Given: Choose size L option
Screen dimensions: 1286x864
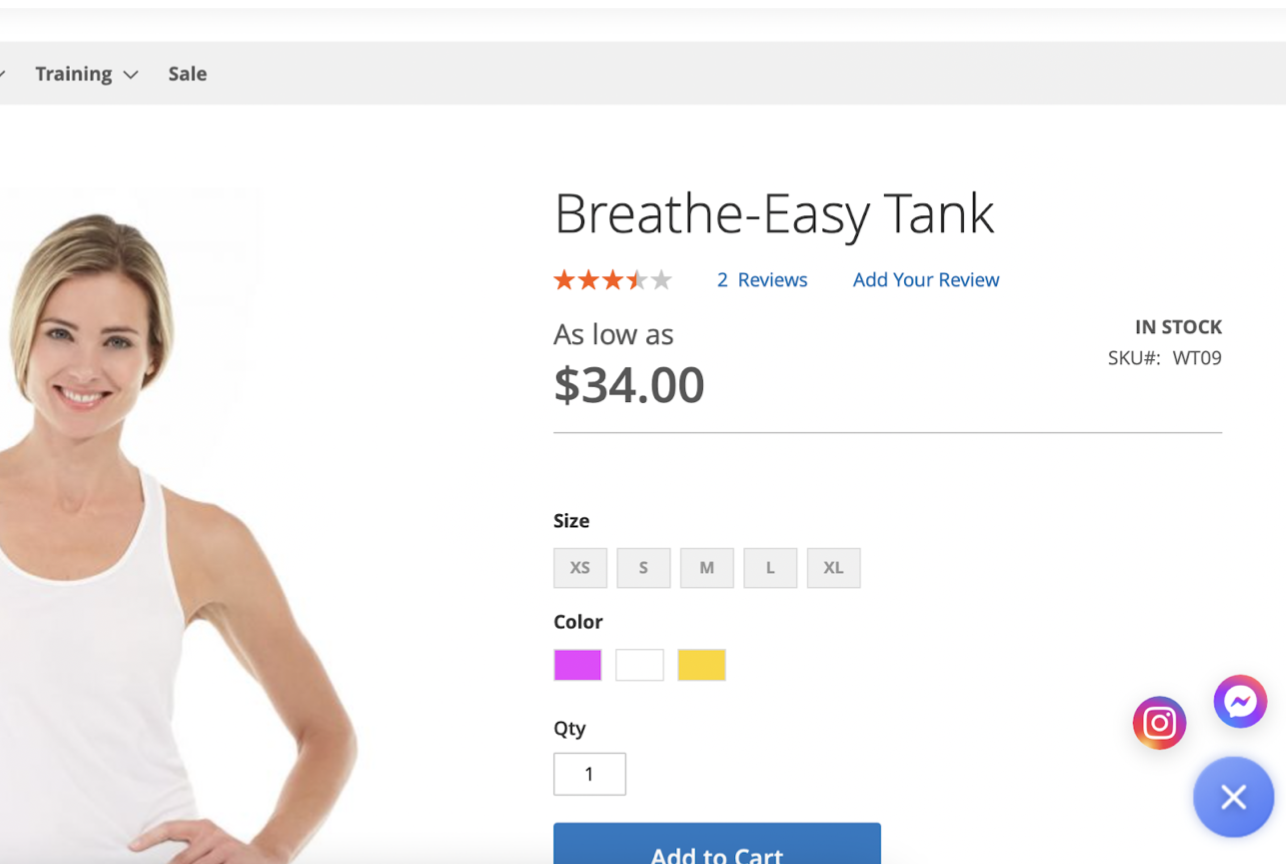Looking at the screenshot, I should pos(770,568).
